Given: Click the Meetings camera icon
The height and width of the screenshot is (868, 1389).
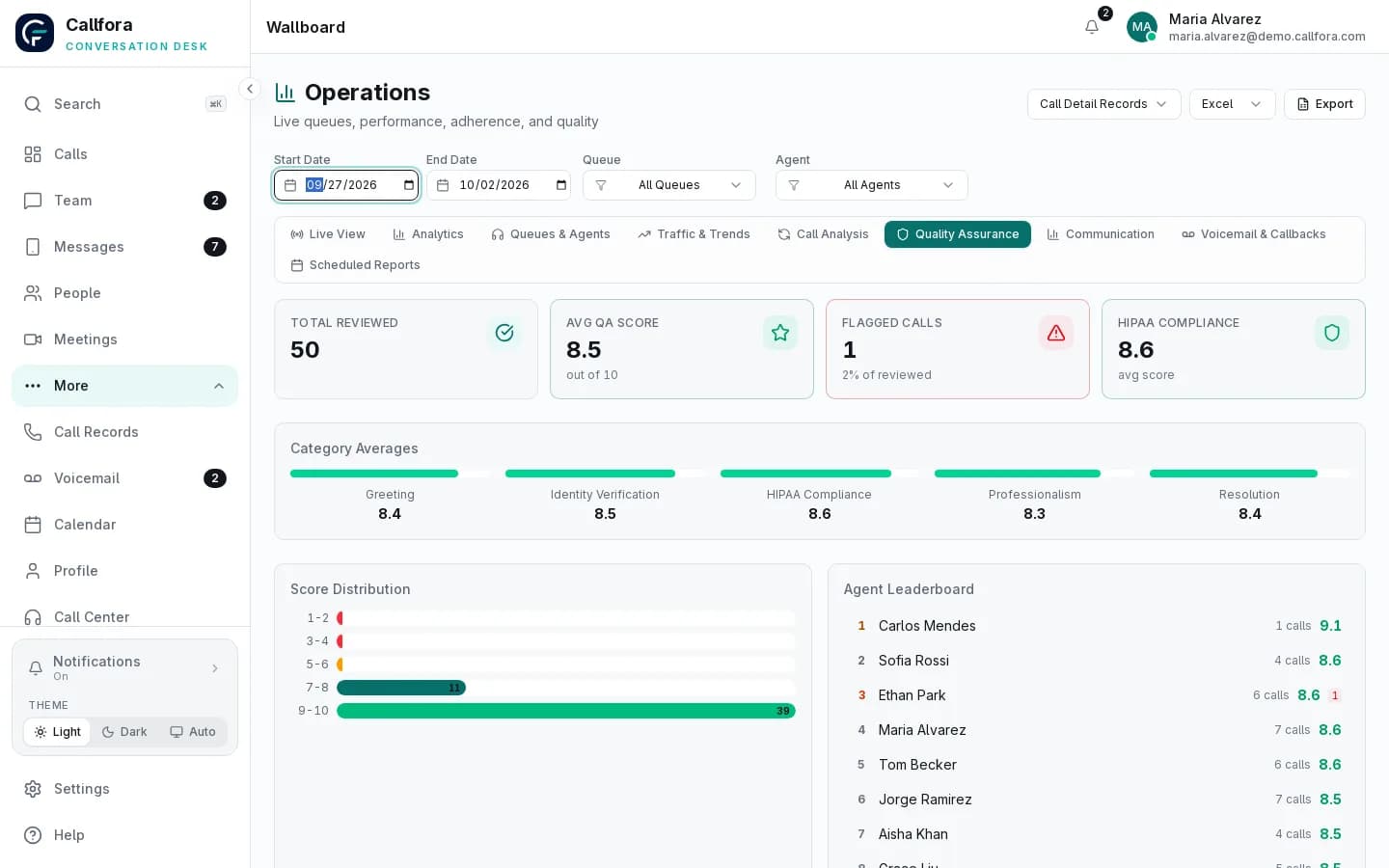Looking at the screenshot, I should coord(33,339).
